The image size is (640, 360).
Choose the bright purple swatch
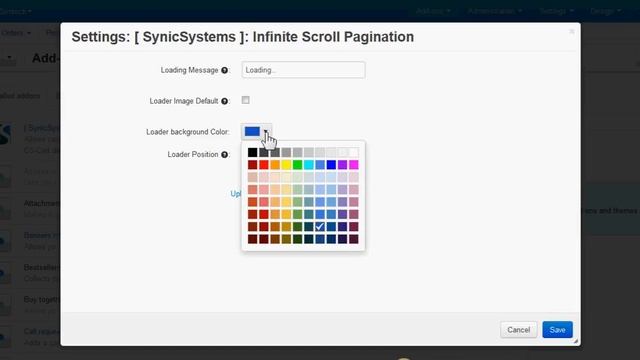(x=342, y=164)
